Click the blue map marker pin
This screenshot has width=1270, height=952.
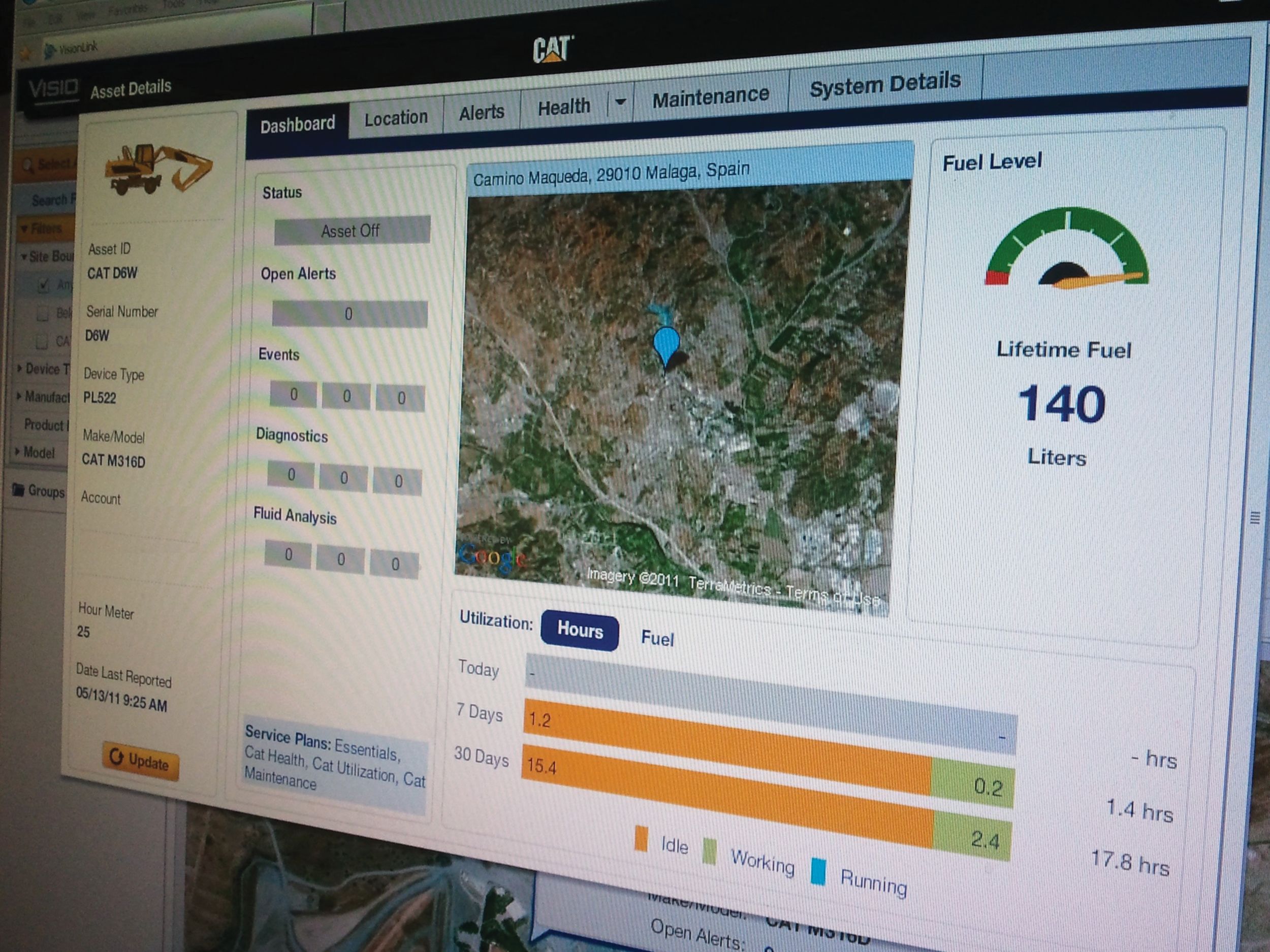click(666, 348)
